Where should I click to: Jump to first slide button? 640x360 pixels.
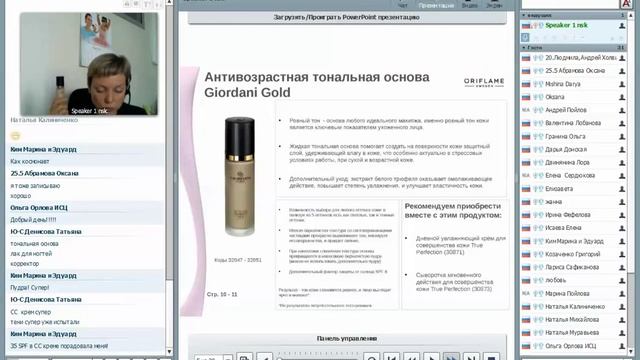pyautogui.click(x=391, y=357)
